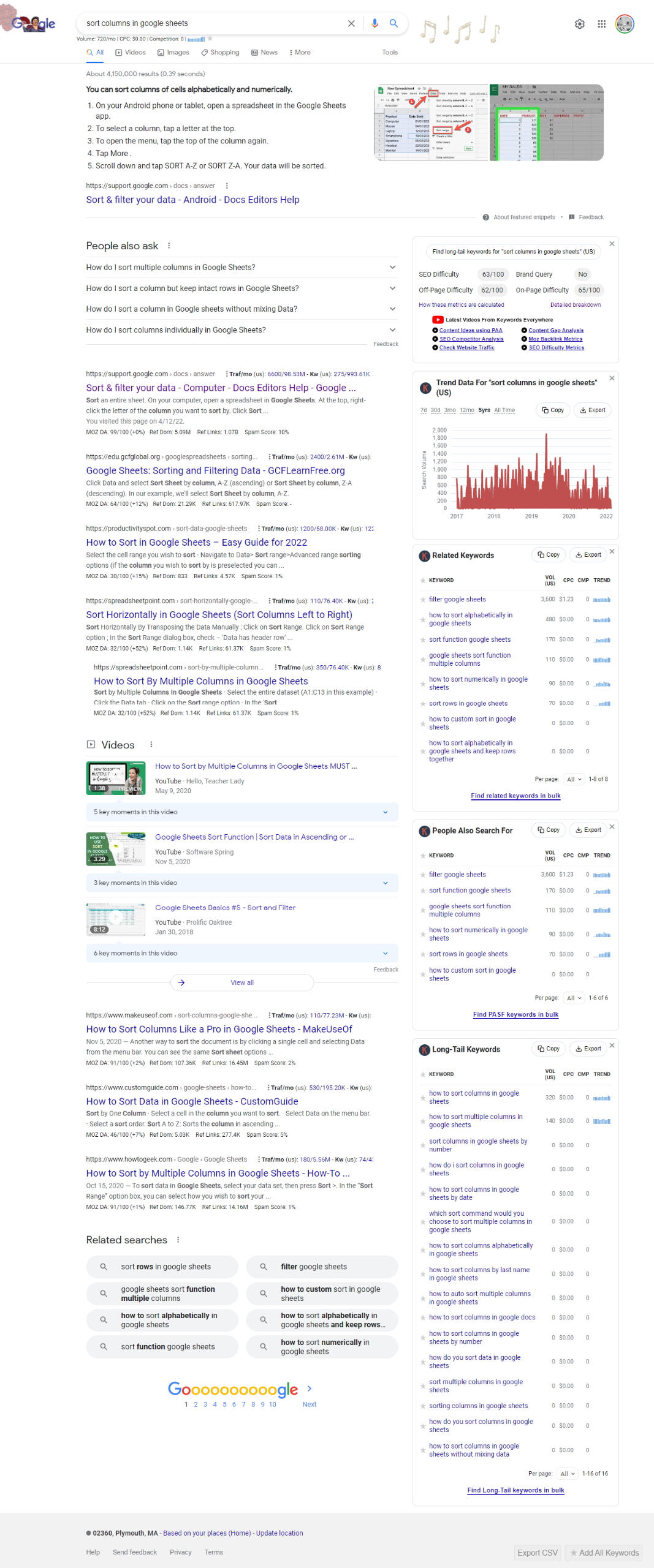The width and height of the screenshot is (654, 1568).
Task: Click the Google account avatar
Action: coord(625,24)
